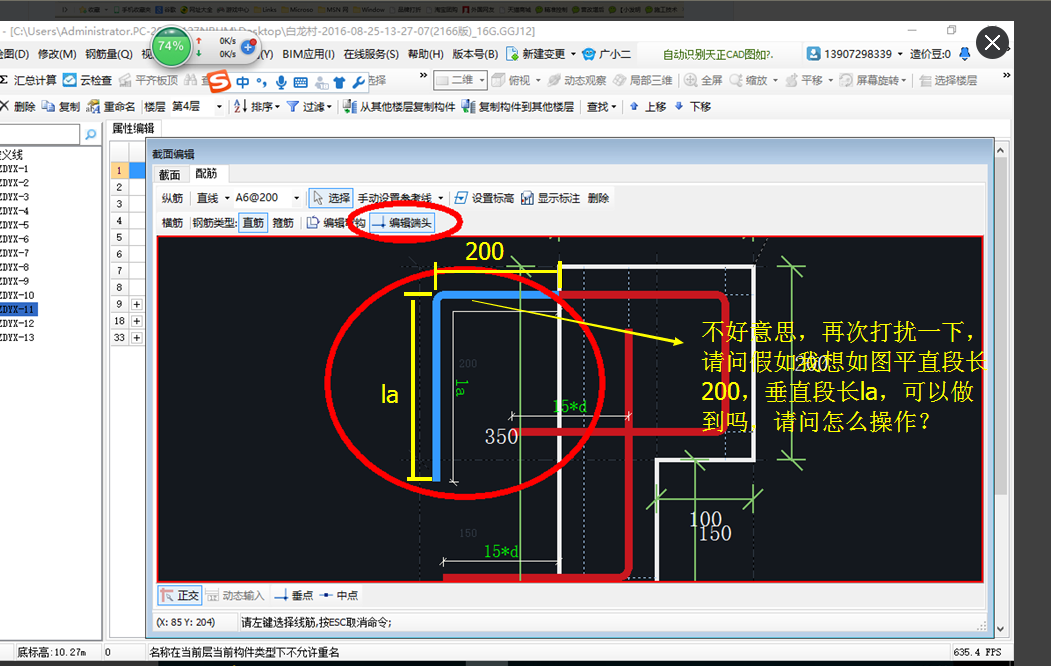Toggle 横筋 transverse rebar mode
This screenshot has width=1051, height=666.
[172, 223]
